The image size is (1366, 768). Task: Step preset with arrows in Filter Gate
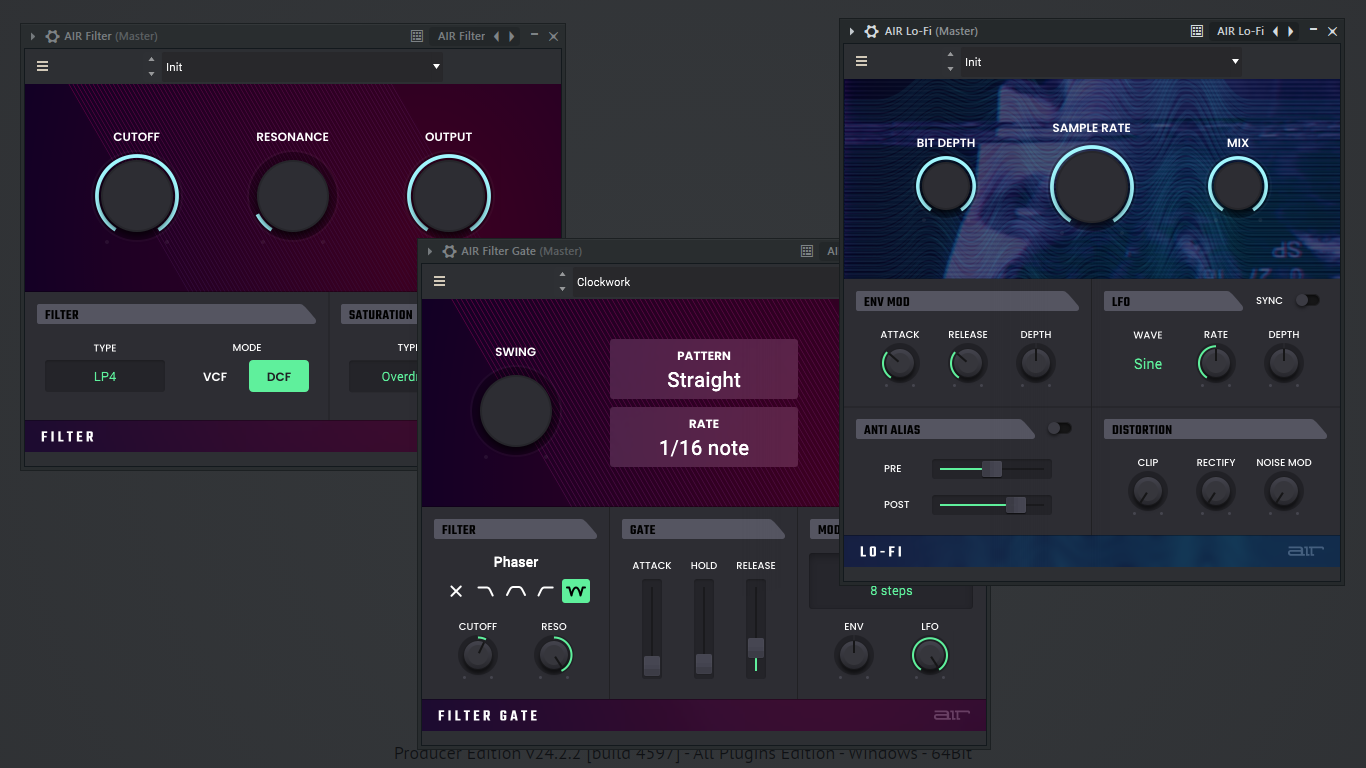coord(563,282)
